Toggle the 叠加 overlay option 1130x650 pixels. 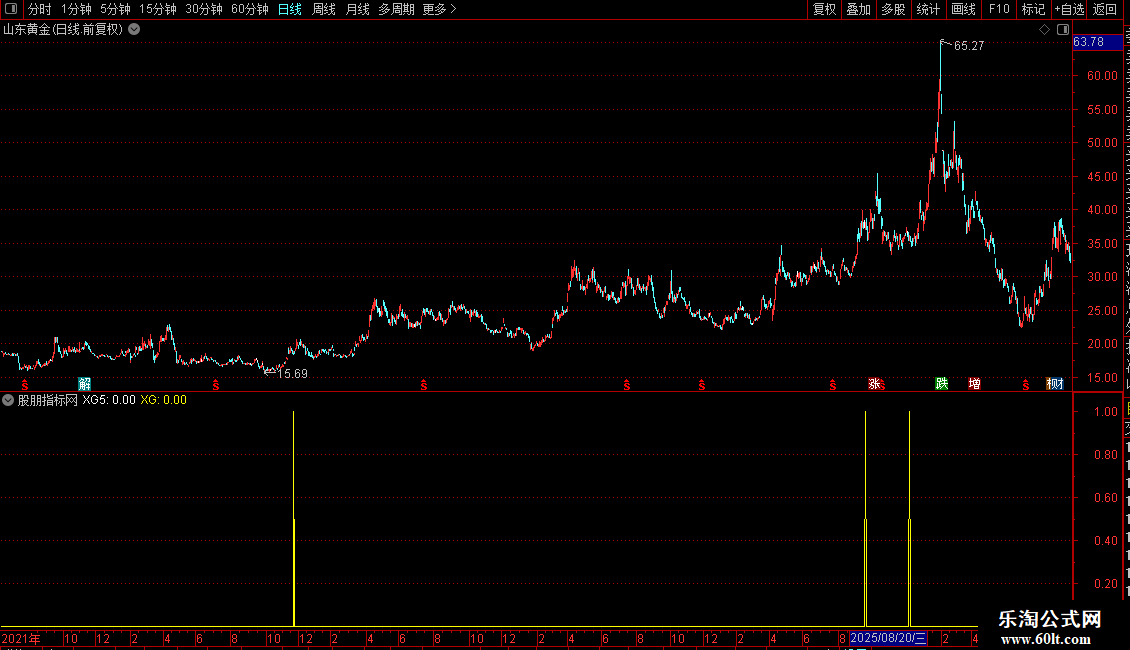coord(858,9)
